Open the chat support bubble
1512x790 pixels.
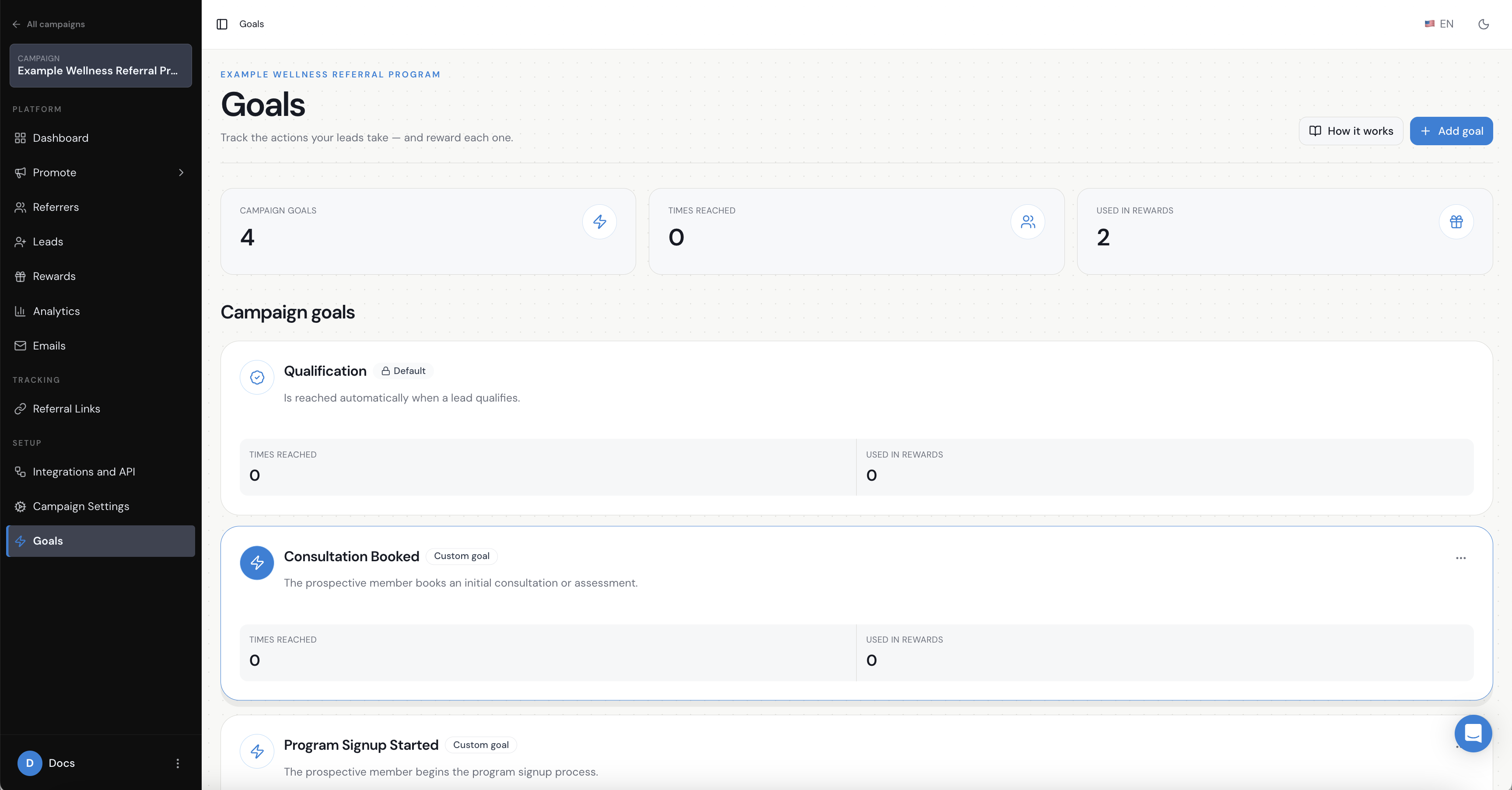click(x=1473, y=733)
